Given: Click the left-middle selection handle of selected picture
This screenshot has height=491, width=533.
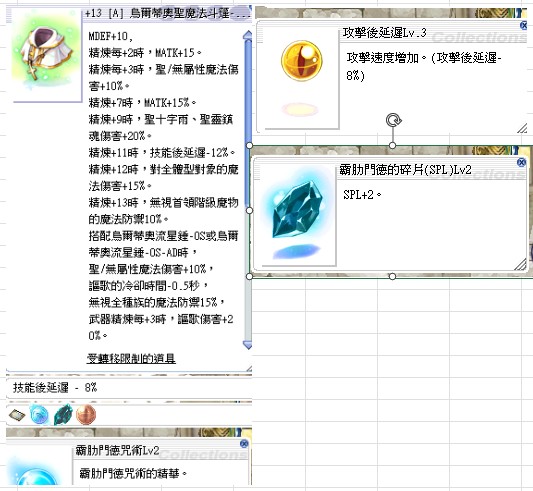Looking at the screenshot, I should coord(249,210).
